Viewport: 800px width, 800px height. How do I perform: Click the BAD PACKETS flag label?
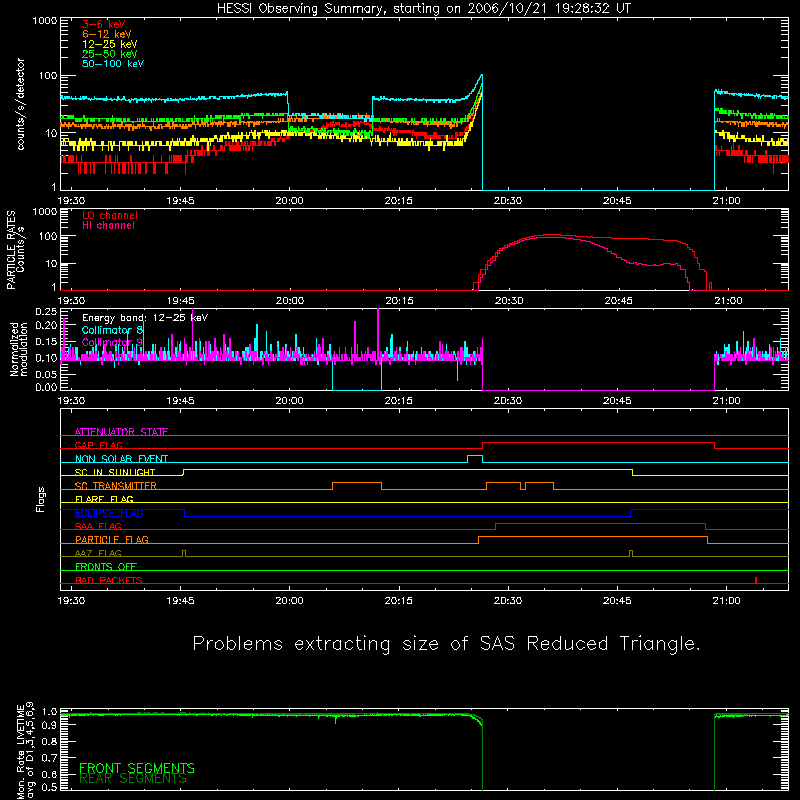click(109, 580)
